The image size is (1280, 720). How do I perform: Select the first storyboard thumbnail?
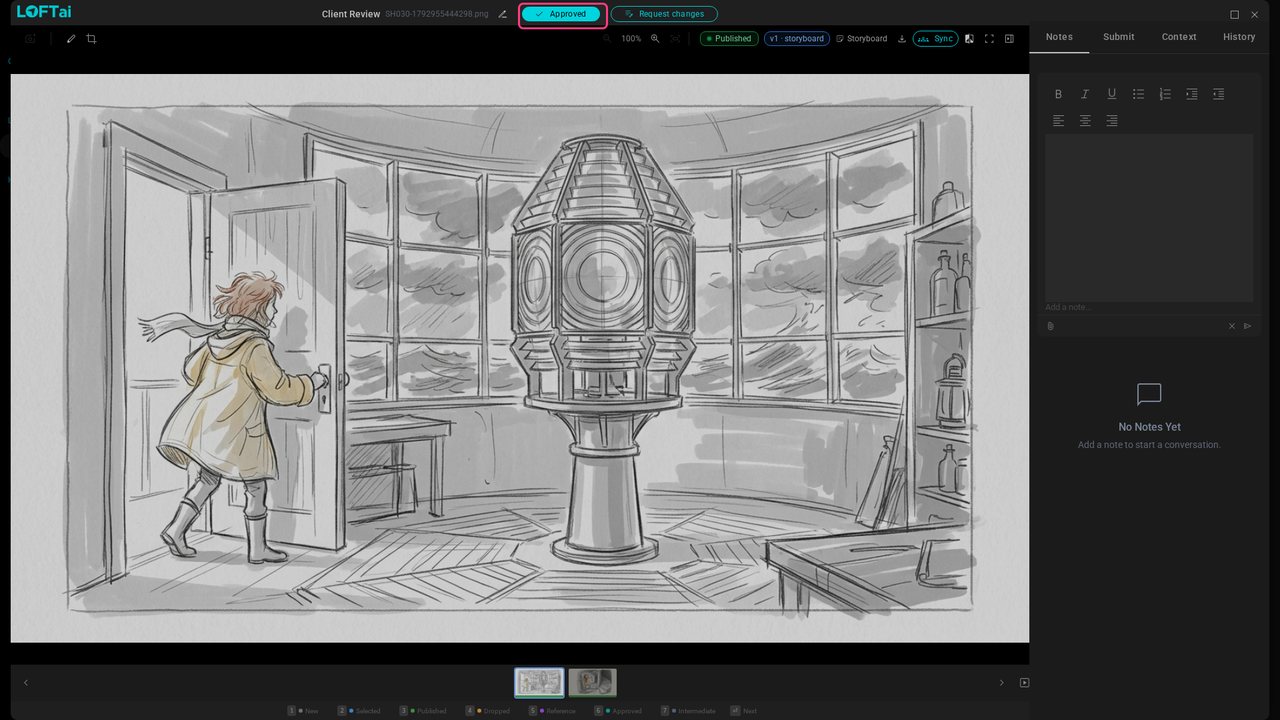pos(539,683)
